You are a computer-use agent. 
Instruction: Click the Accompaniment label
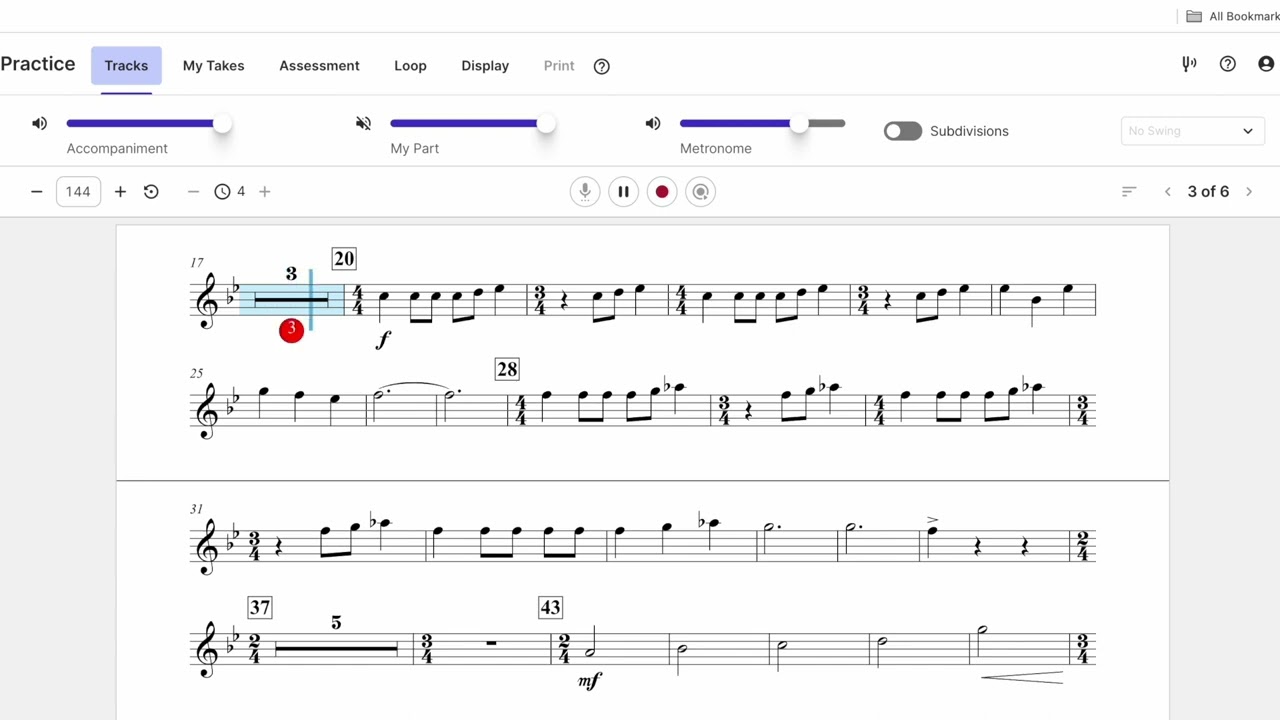[117, 148]
